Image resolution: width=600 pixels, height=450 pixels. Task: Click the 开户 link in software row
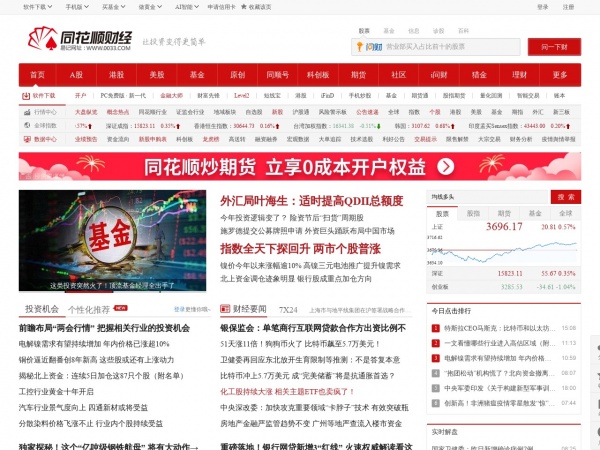pos(80,96)
